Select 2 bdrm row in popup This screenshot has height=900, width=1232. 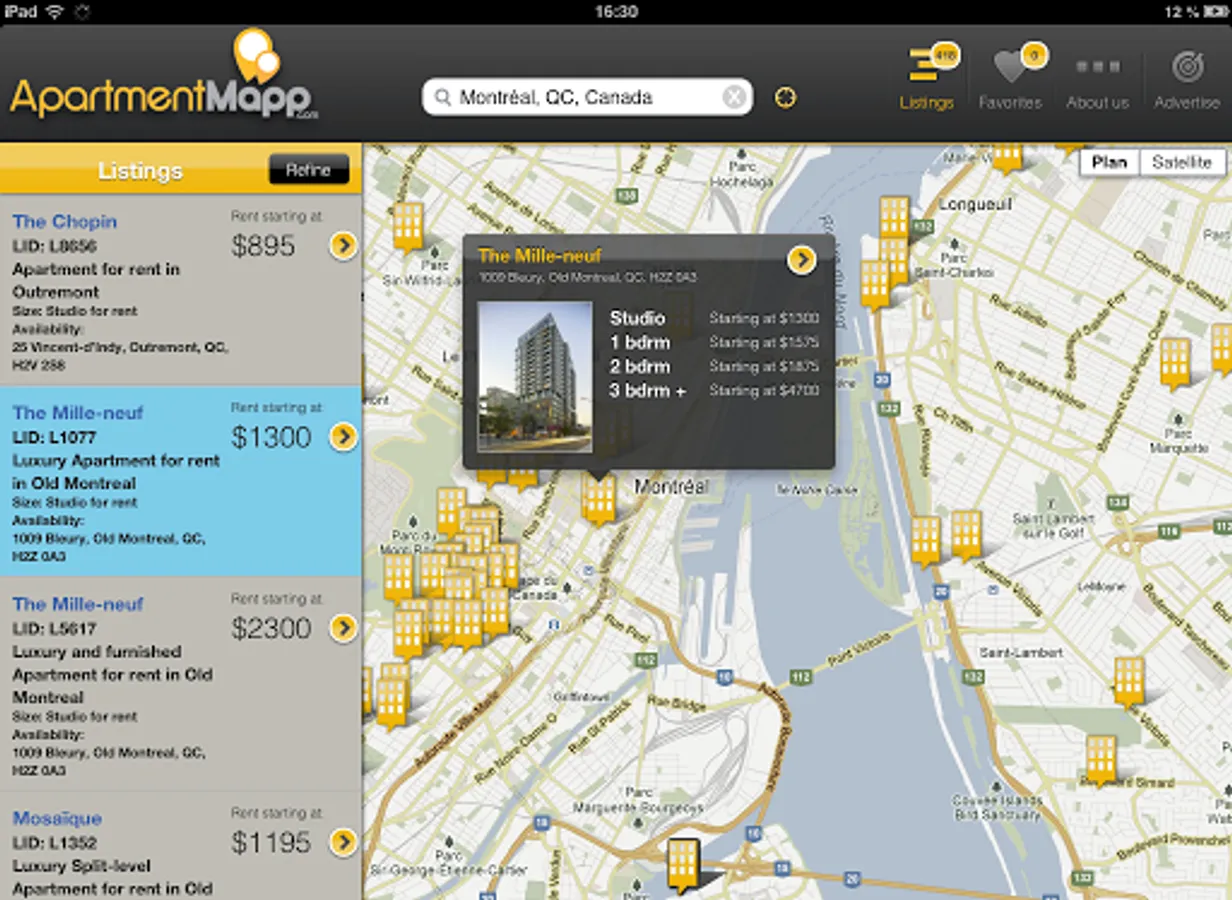pyautogui.click(x=714, y=366)
